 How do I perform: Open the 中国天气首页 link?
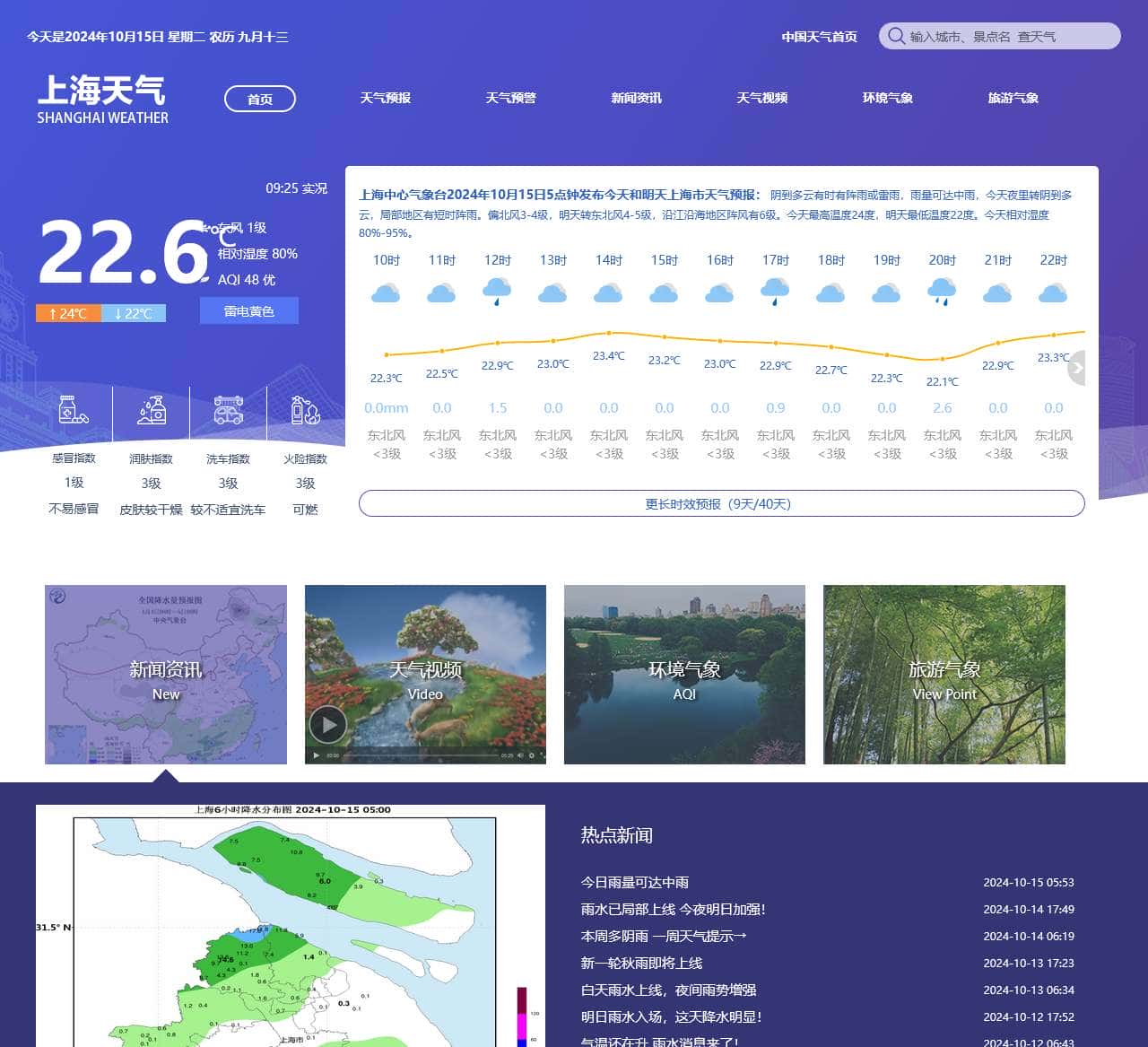click(x=819, y=37)
